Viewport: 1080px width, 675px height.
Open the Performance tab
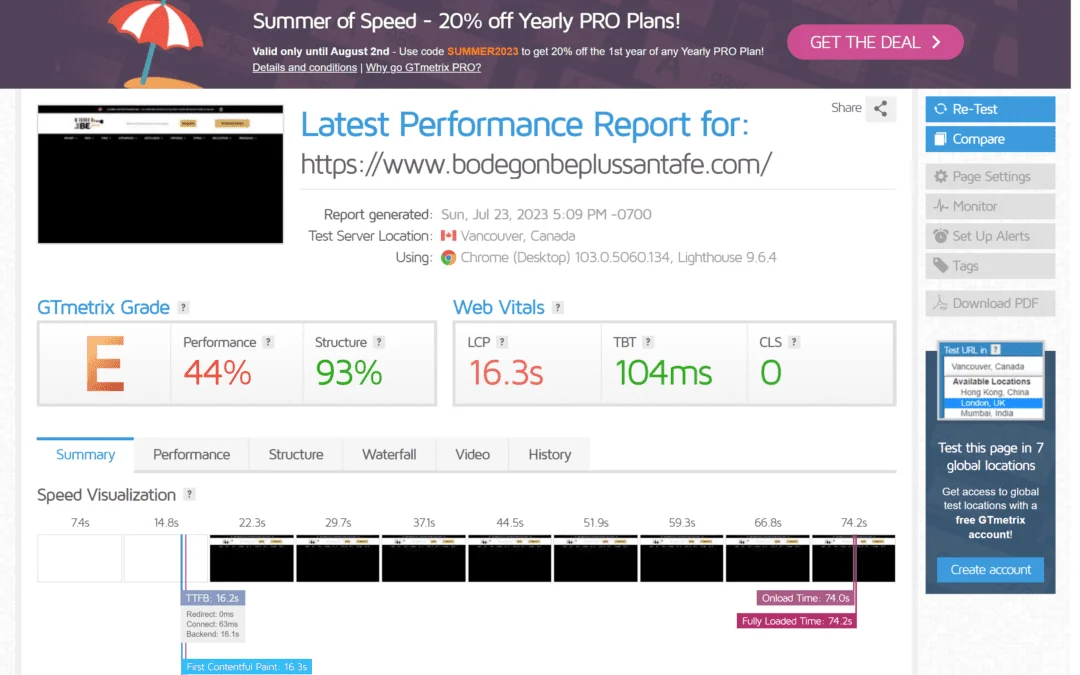(x=191, y=454)
